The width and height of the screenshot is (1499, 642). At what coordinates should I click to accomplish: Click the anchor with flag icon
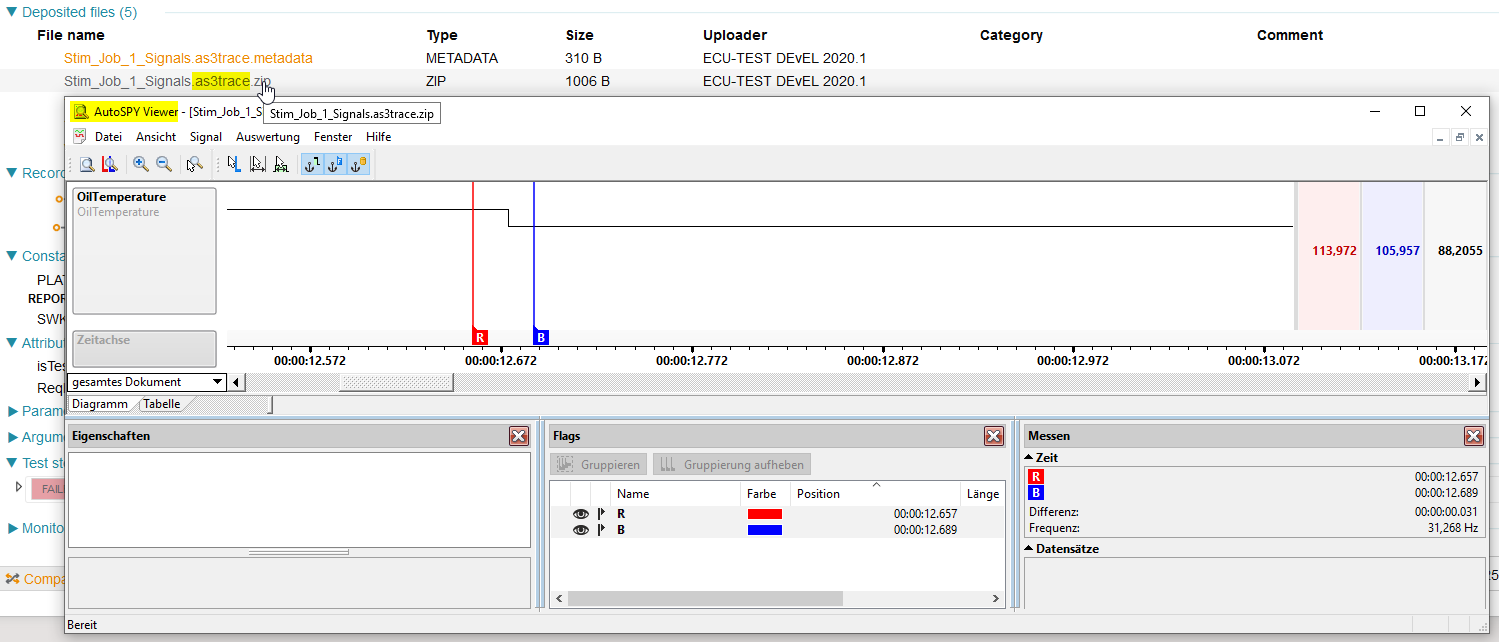click(x=335, y=164)
